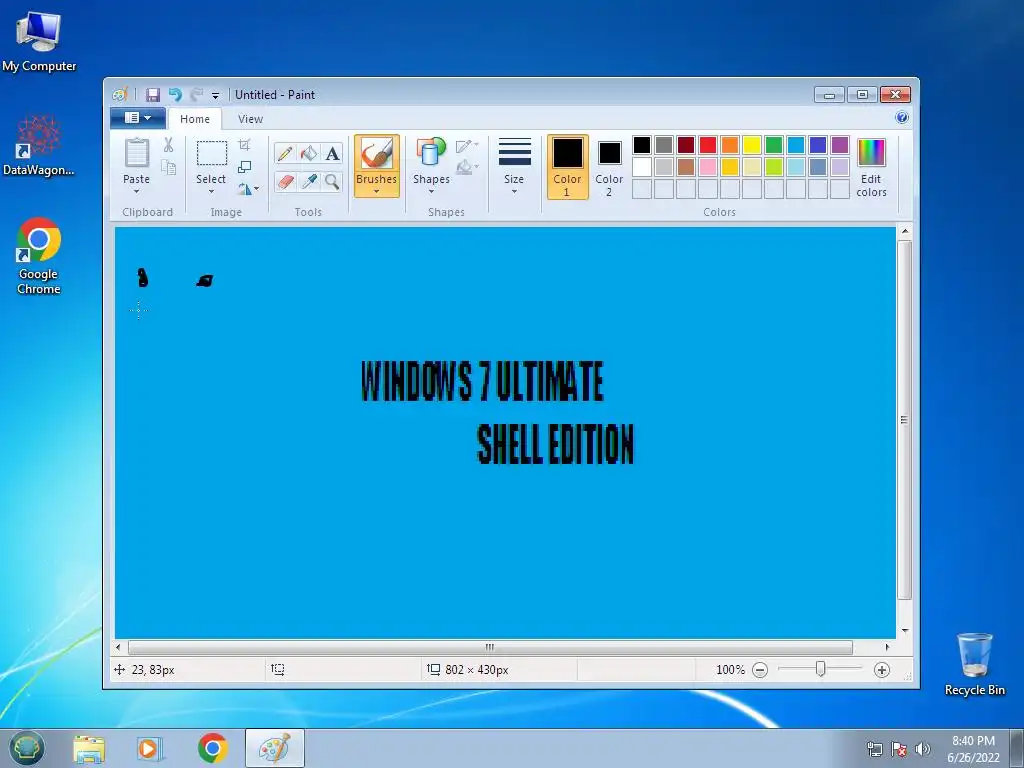The width and height of the screenshot is (1024, 768).
Task: Pick the pink color swatch
Action: (x=708, y=167)
